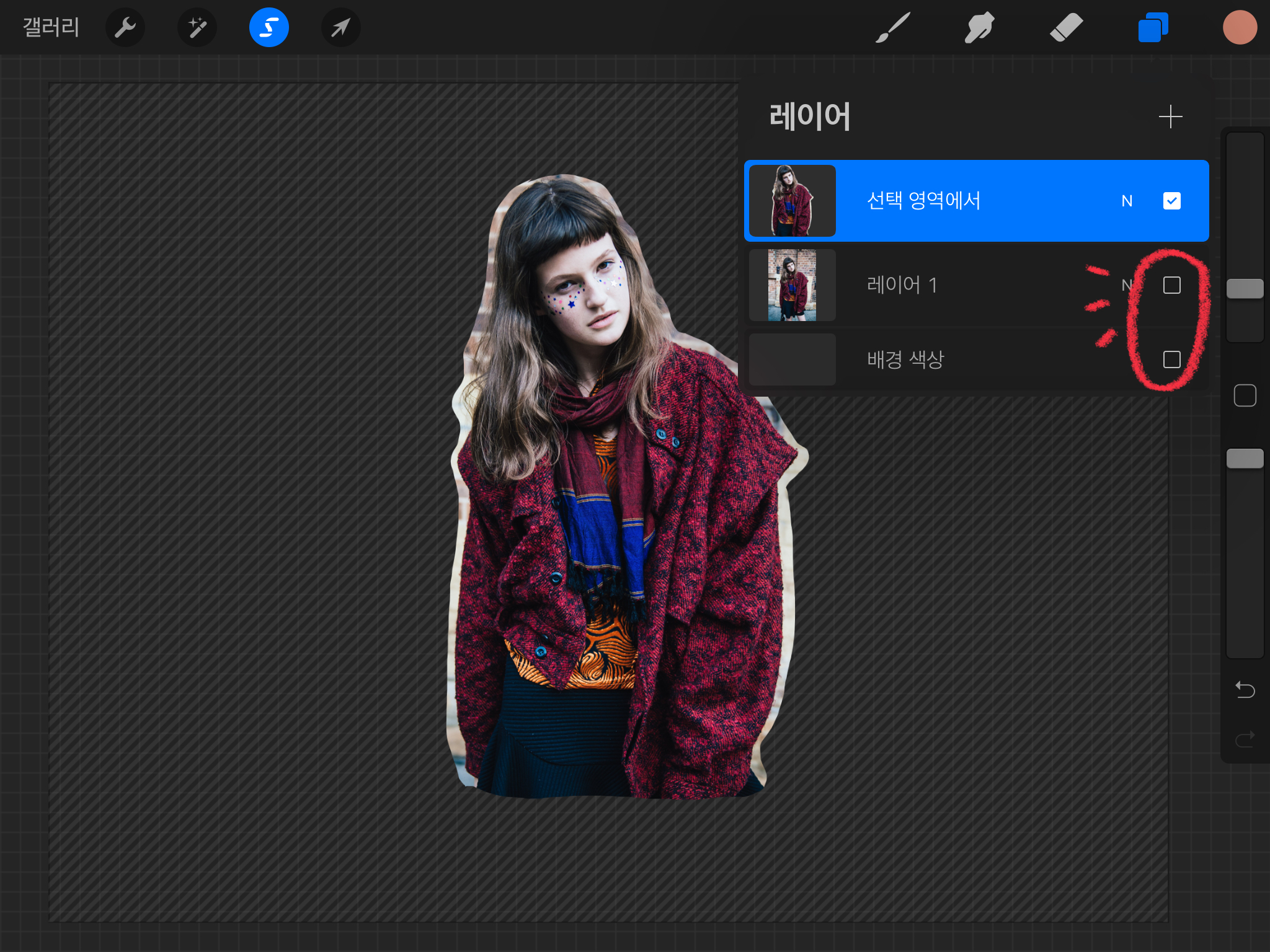Screen dimensions: 1270x952
Task: Toggle the Selection tool
Action: click(x=269, y=28)
